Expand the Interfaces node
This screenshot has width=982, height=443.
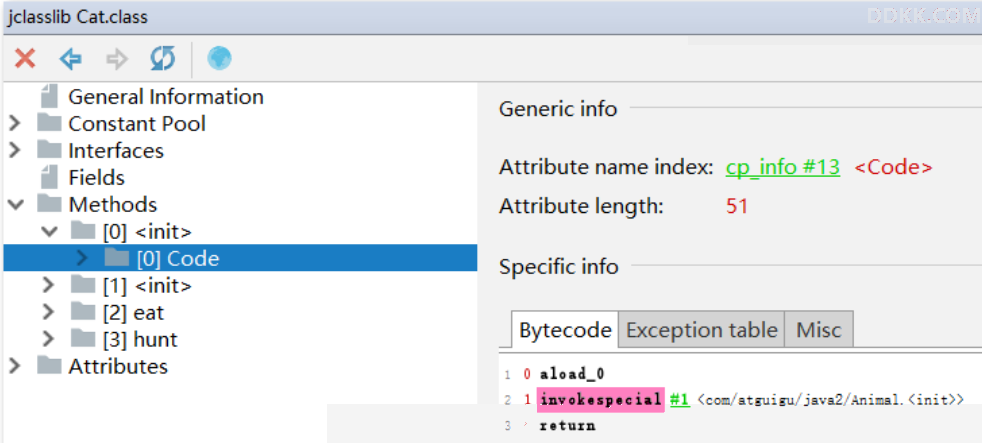(15, 150)
